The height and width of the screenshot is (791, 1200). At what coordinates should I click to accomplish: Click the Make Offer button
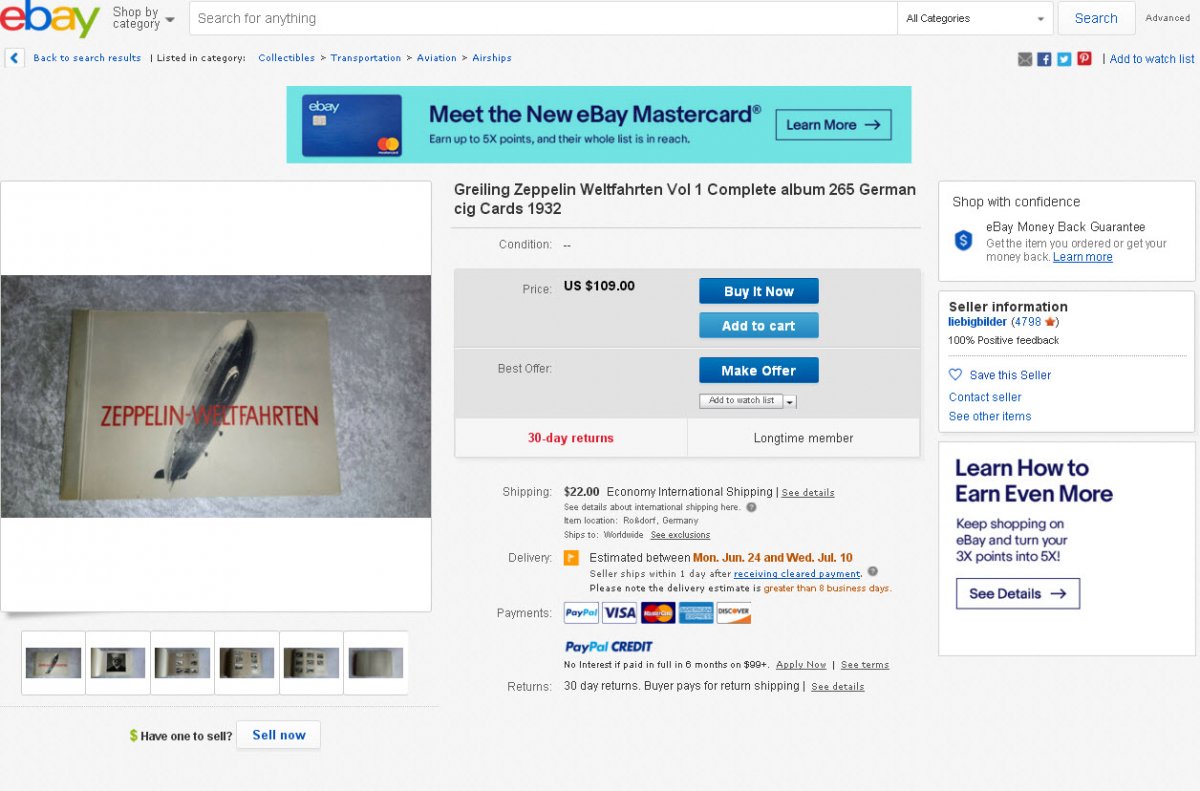[x=758, y=370]
